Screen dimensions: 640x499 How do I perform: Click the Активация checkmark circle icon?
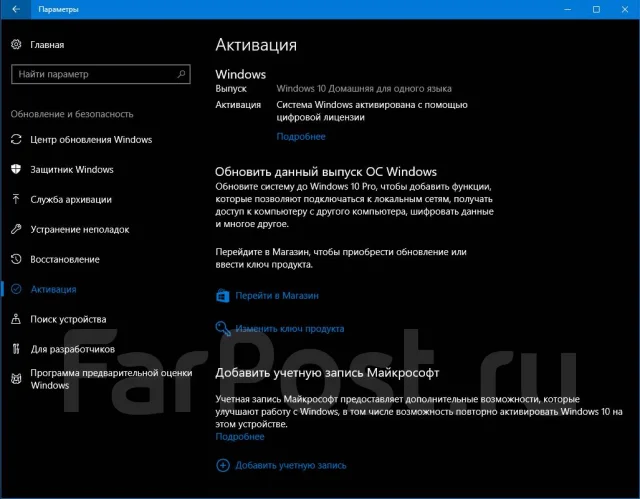[x=16, y=289]
